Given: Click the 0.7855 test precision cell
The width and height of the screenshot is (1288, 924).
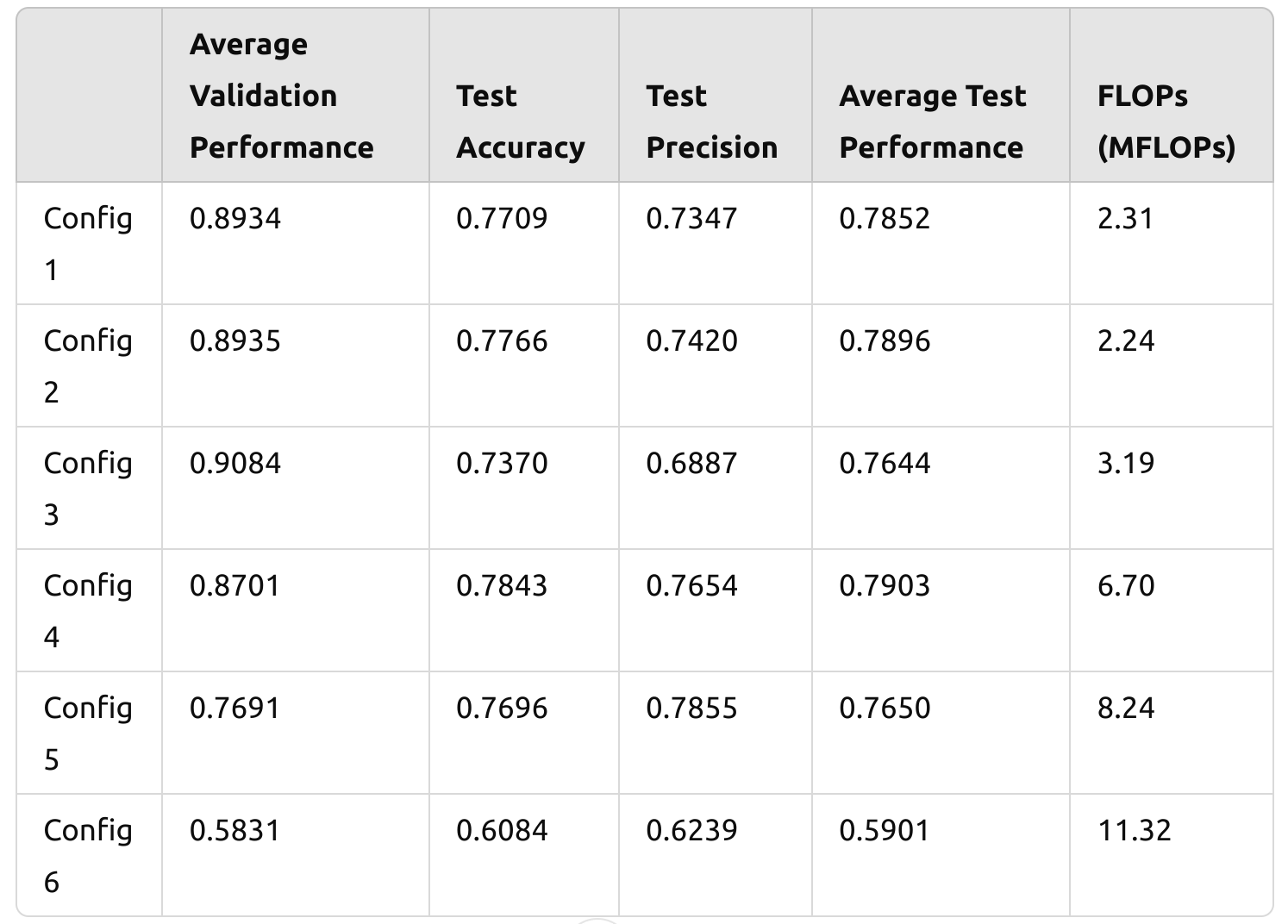Looking at the screenshot, I should [691, 709].
